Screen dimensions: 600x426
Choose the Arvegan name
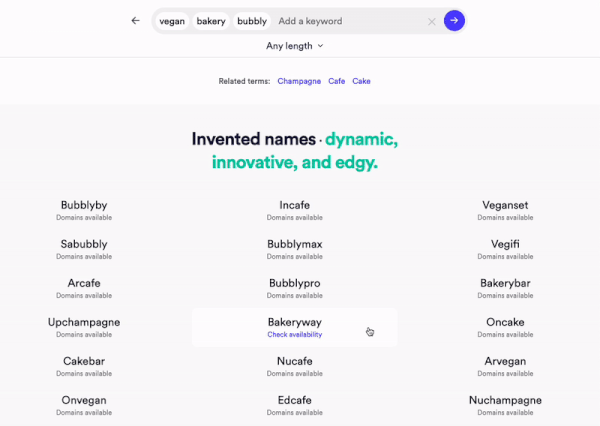pos(505,361)
